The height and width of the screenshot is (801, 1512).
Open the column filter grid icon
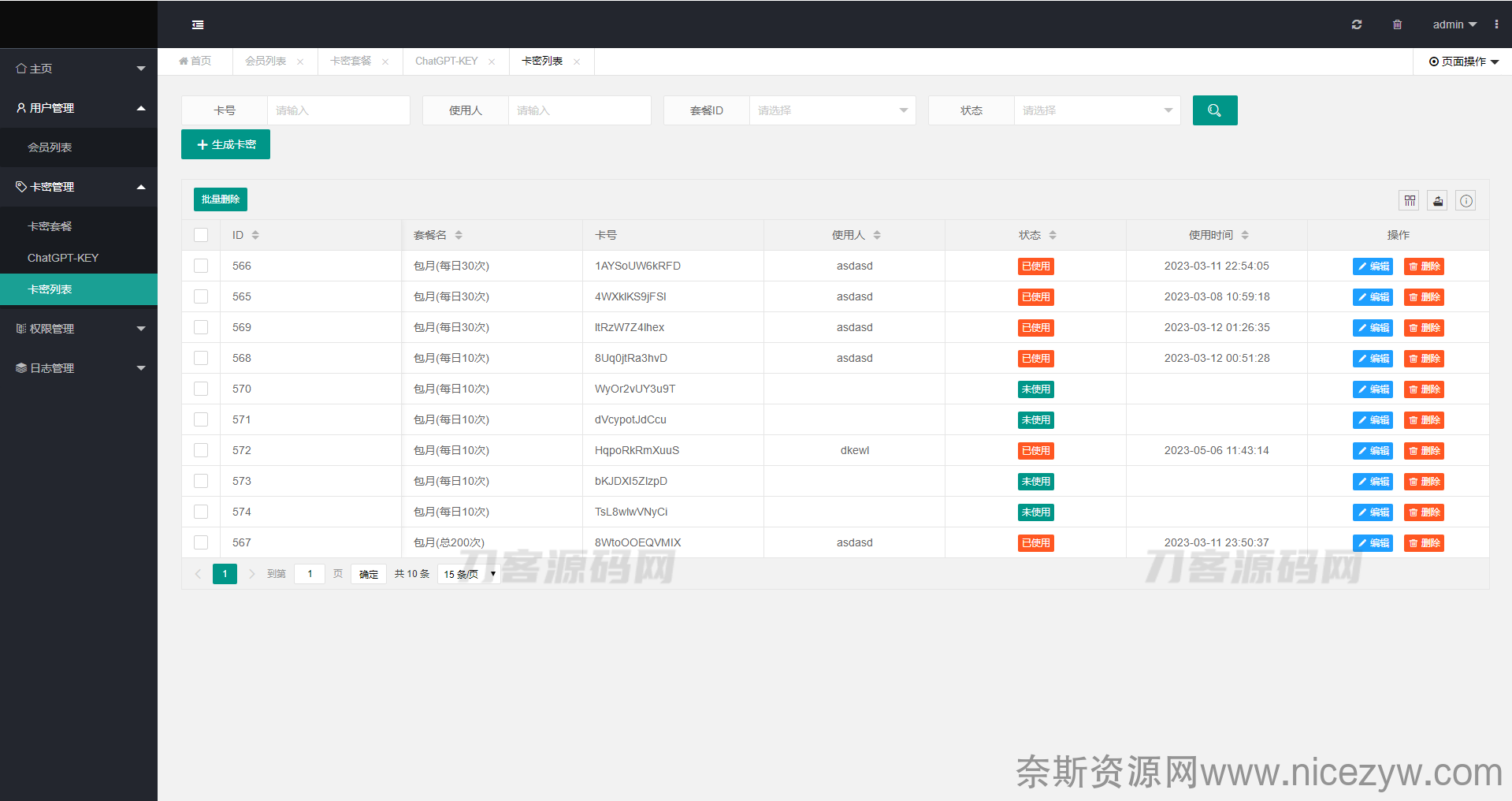1410,201
